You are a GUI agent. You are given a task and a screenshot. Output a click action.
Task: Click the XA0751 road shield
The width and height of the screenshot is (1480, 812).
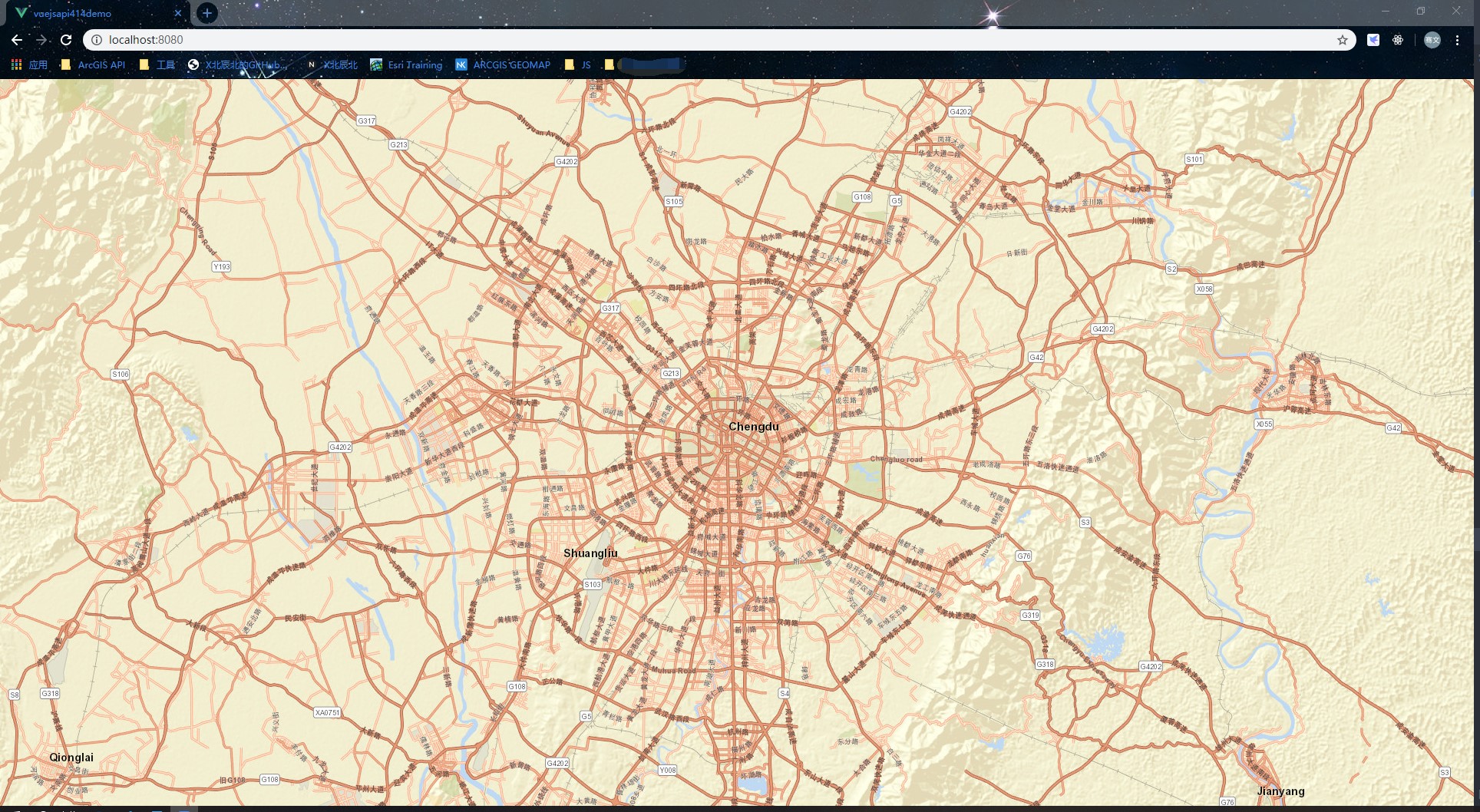pos(327,713)
